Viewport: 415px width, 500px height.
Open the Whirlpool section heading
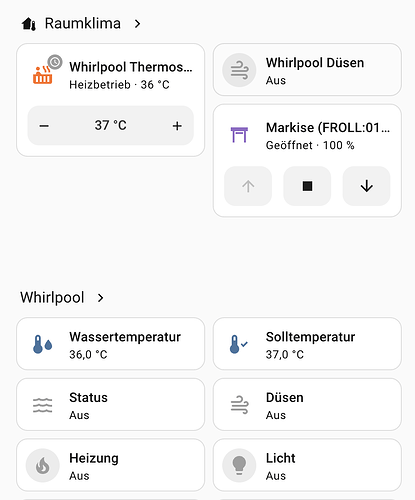click(52, 297)
